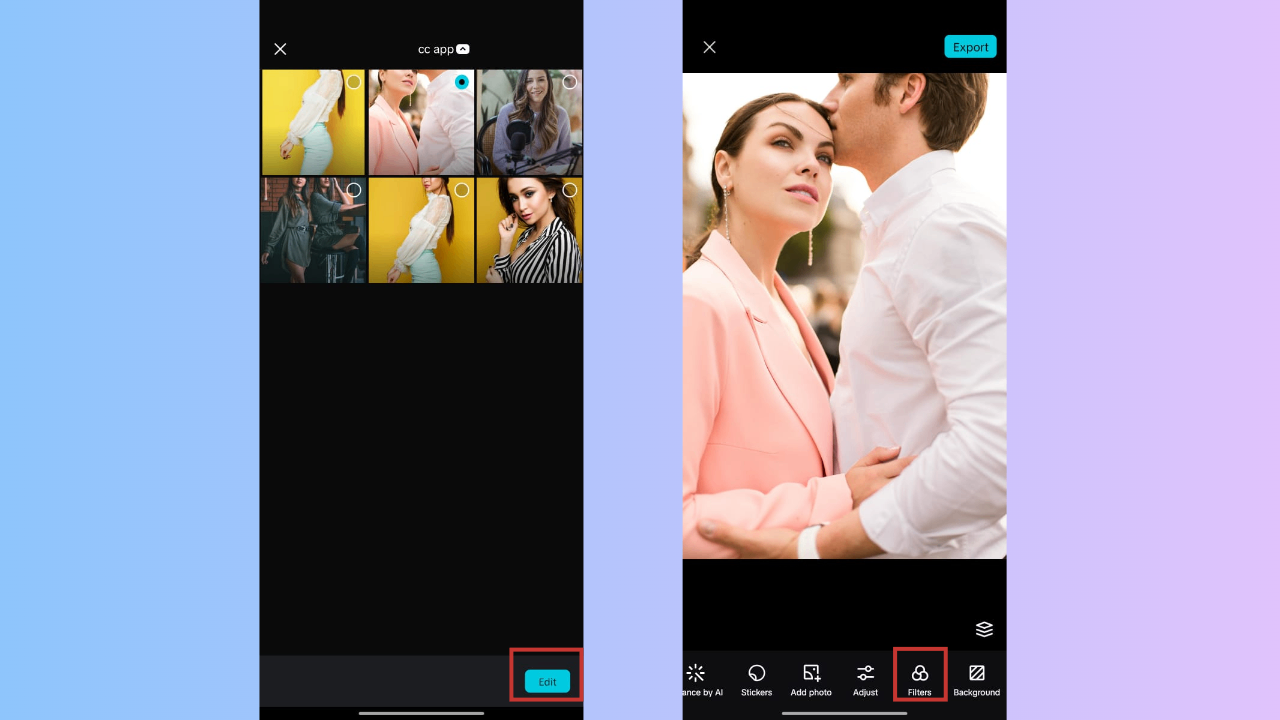
Task: Deselect the pink blazer couple photo's circle
Action: pos(461,82)
